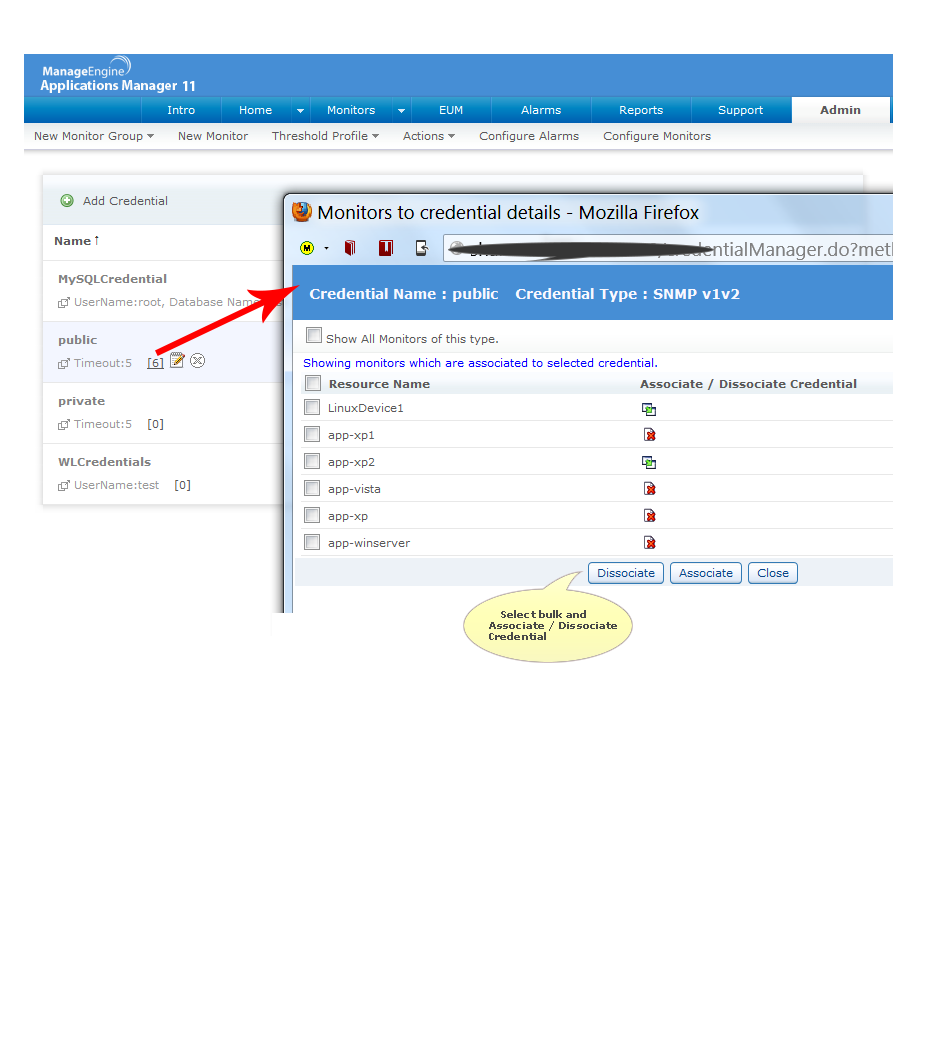
Task: Check the app-vista checkbox
Action: [312, 488]
